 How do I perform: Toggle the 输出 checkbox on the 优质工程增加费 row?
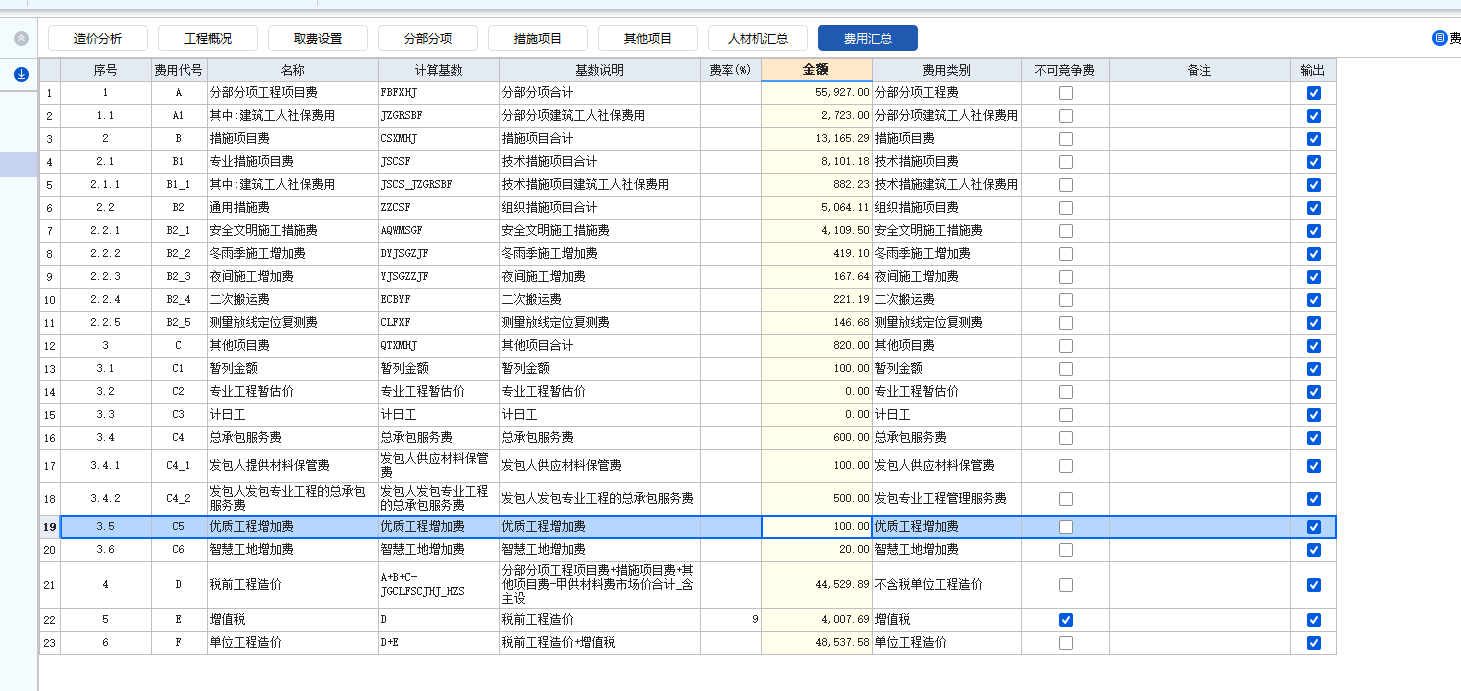[1313, 525]
